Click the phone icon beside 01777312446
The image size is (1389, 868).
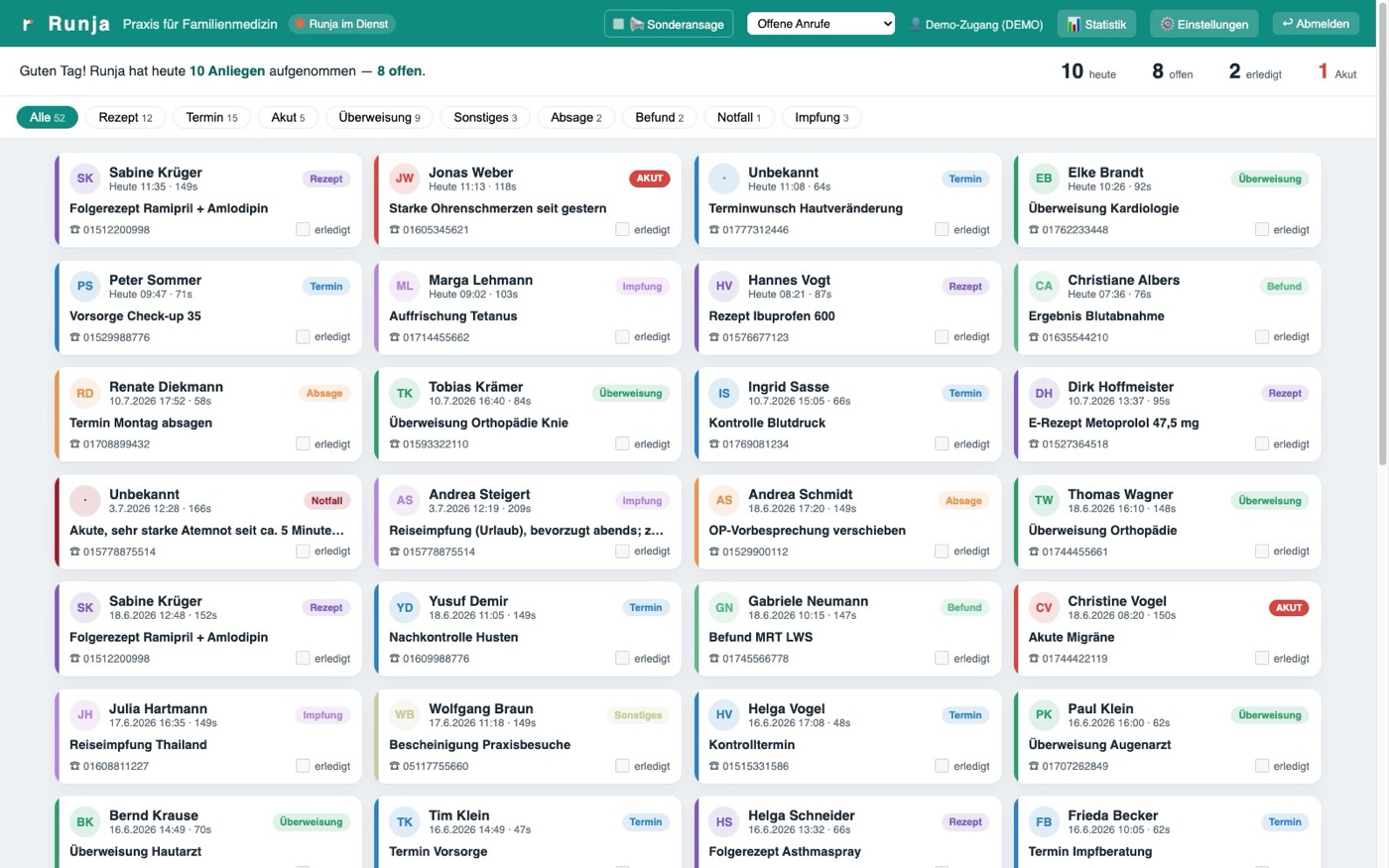point(714,230)
